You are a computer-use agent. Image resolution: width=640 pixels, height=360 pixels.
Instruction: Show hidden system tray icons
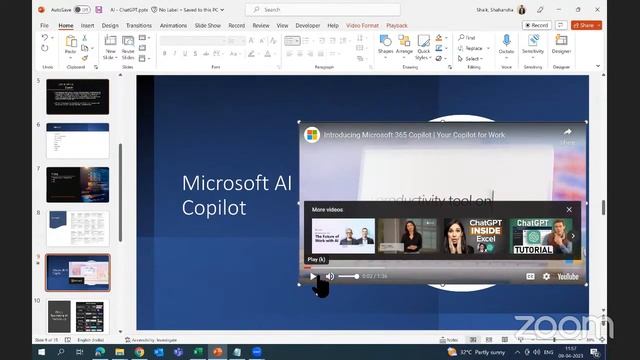tap(517, 352)
